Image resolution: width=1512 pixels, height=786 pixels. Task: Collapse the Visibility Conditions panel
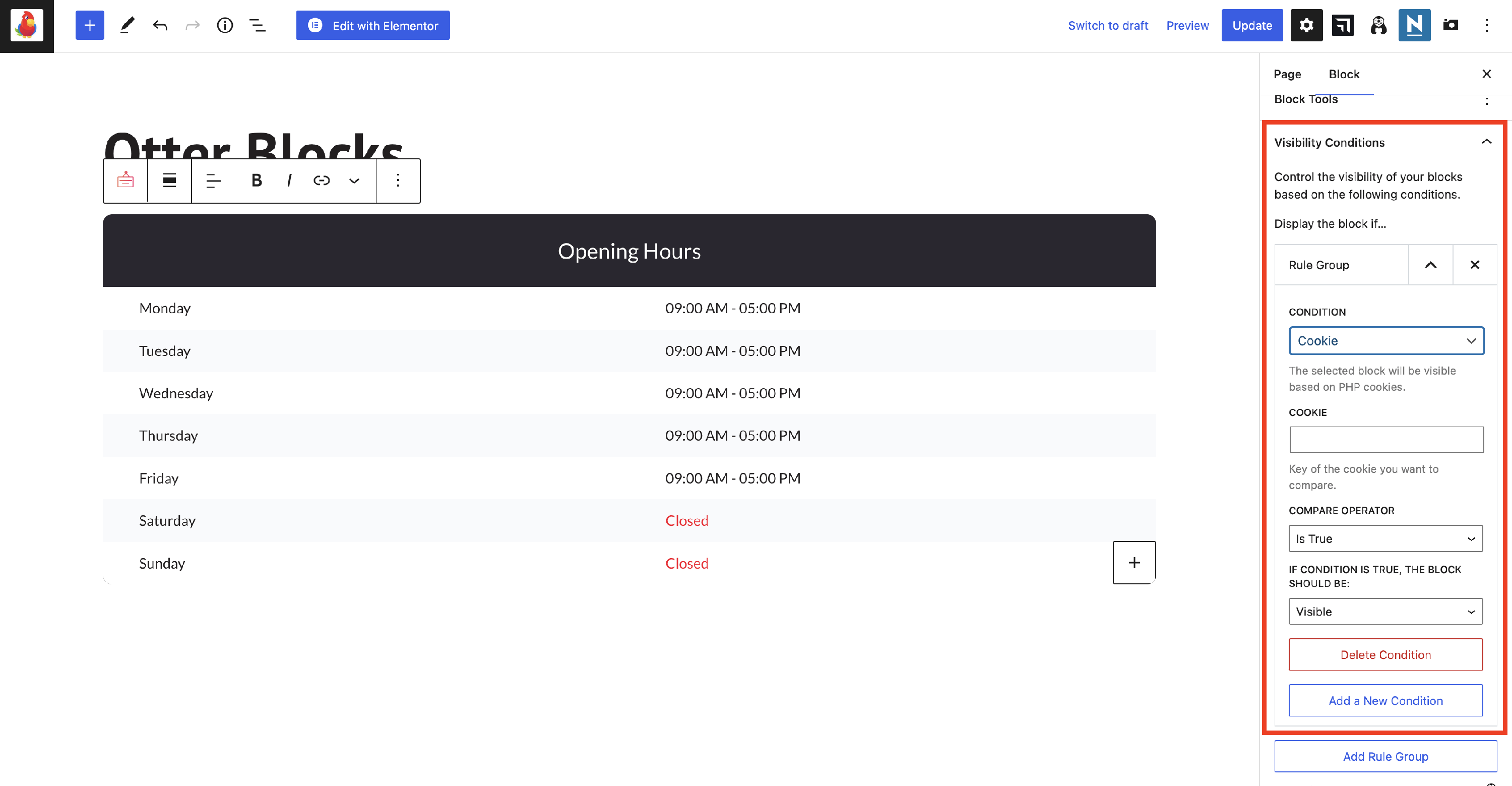(1486, 142)
